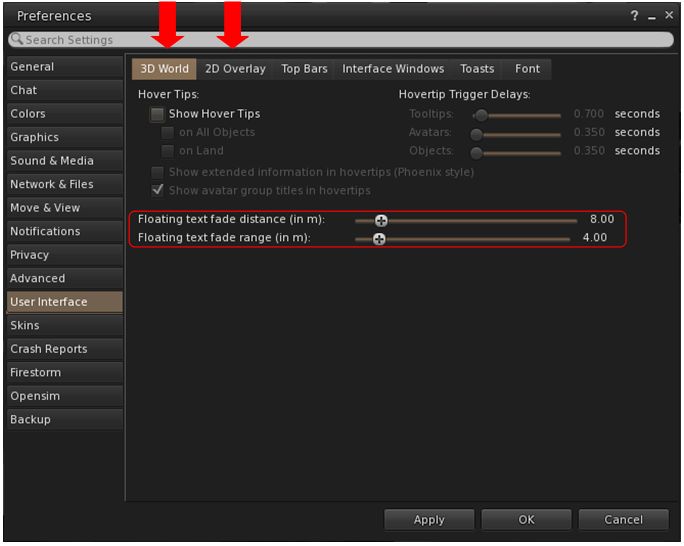Image resolution: width=684 pixels, height=546 pixels.
Task: Select the Interface Windows tab
Action: tap(393, 69)
